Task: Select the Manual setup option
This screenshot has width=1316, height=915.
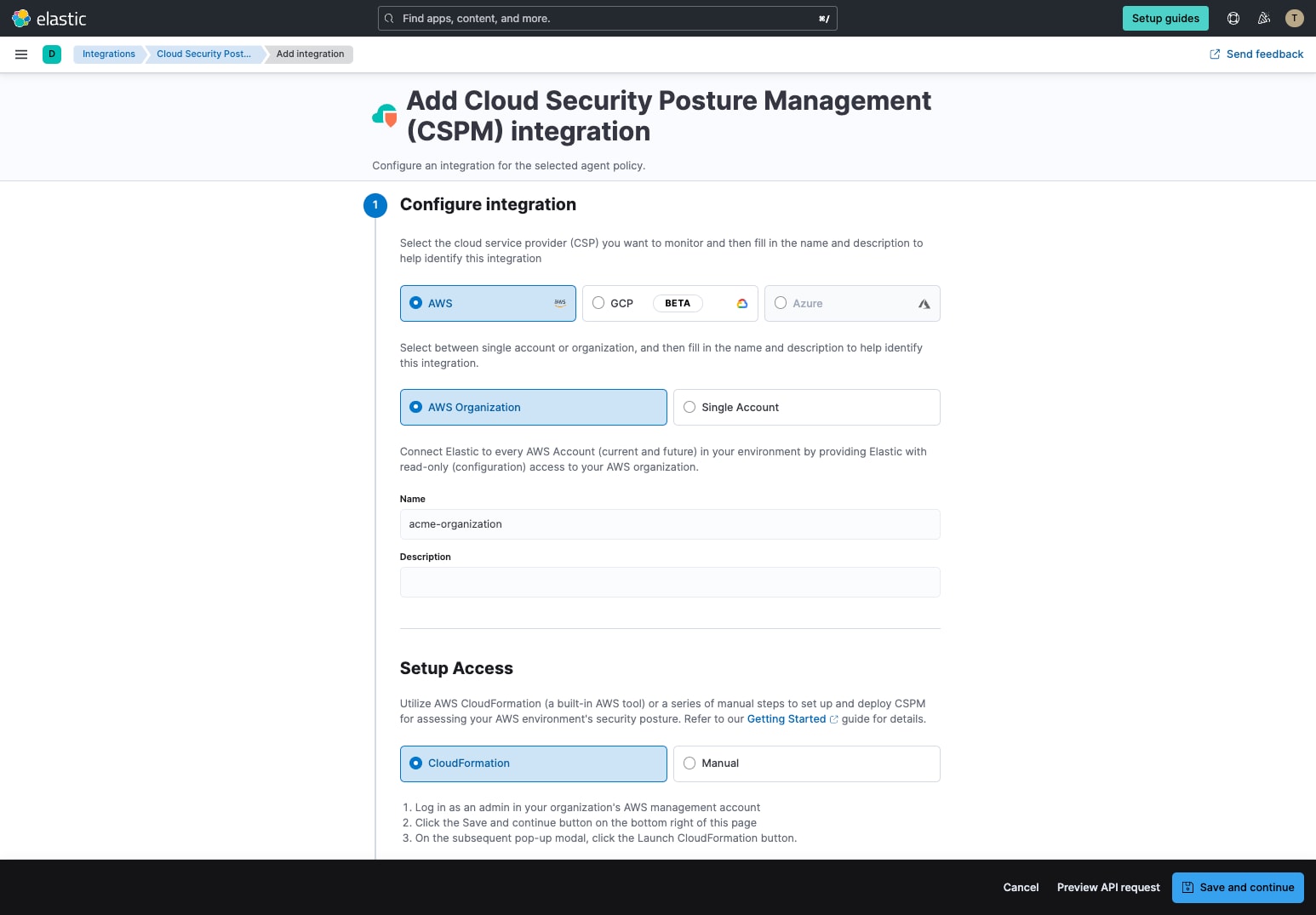Action: [x=807, y=763]
